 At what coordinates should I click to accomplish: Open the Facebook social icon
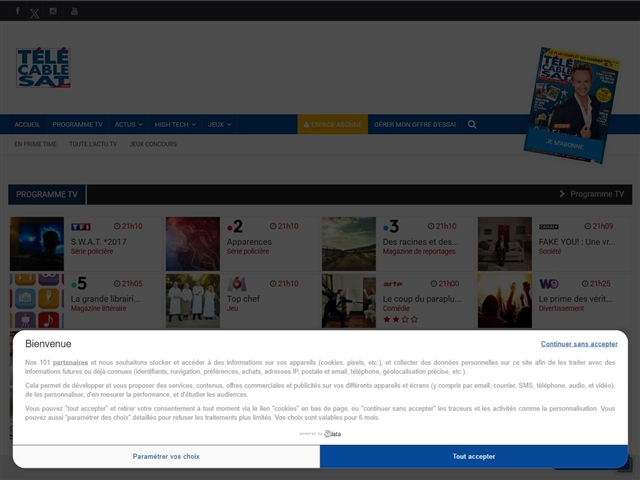[18, 11]
